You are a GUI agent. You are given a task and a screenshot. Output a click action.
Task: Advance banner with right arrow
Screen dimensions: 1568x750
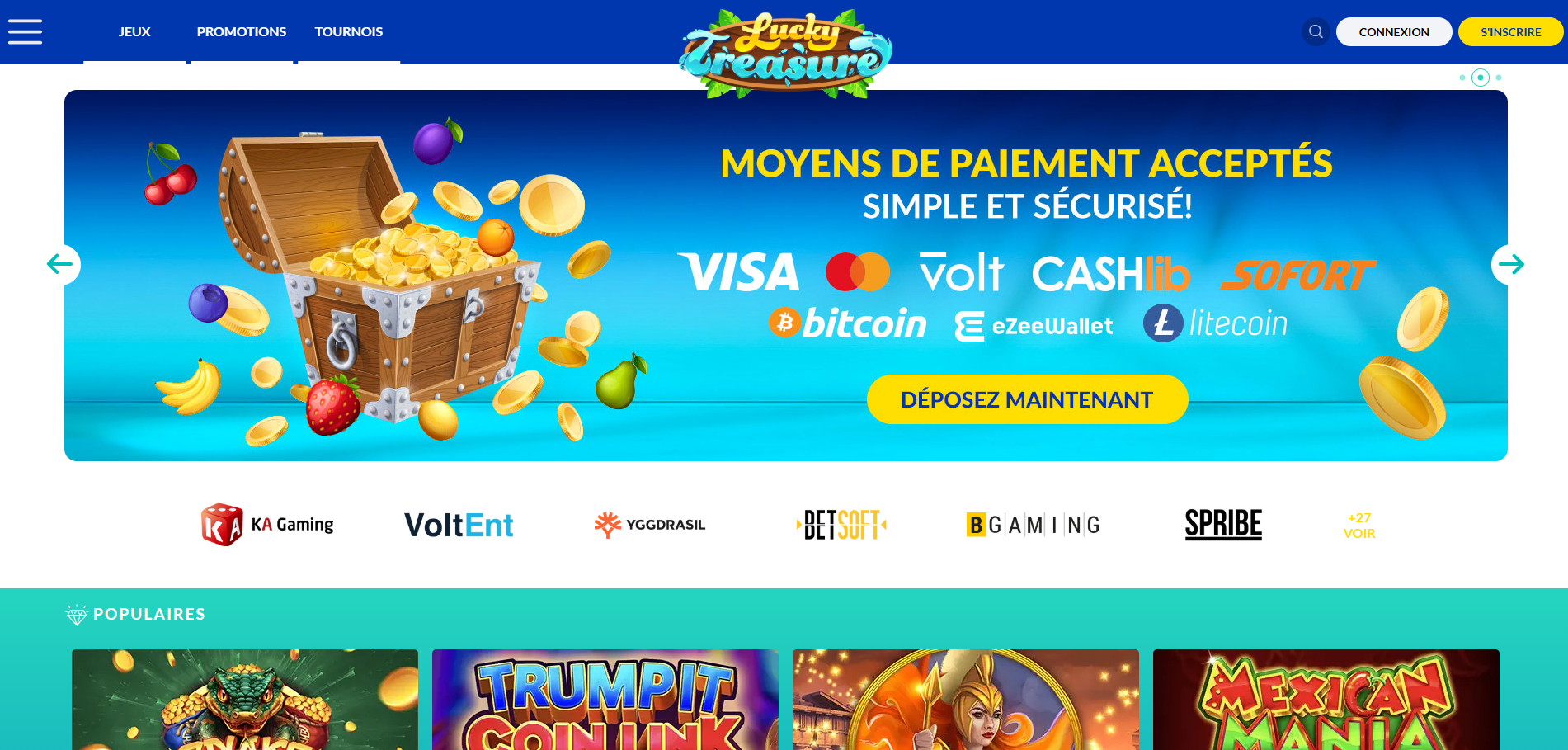click(1511, 264)
